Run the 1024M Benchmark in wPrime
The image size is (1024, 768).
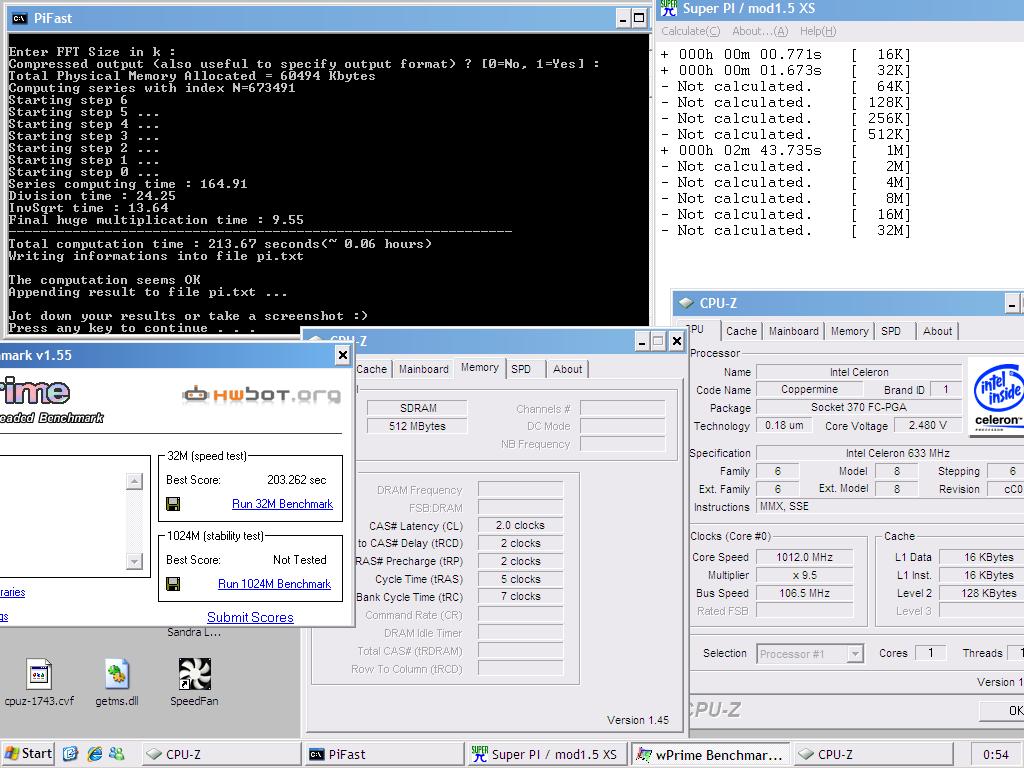274,584
